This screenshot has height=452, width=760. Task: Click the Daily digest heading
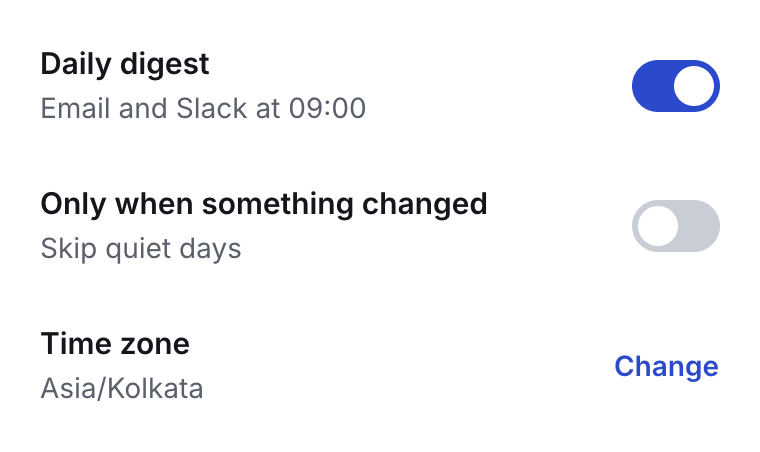coord(125,64)
